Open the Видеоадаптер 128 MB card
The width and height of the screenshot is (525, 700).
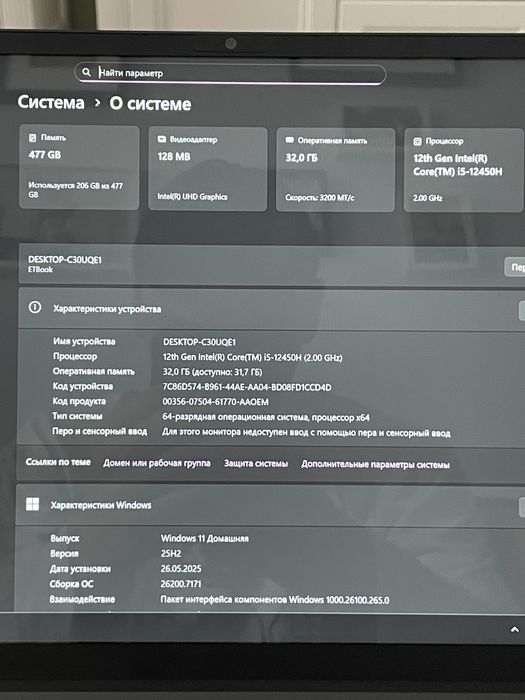(208, 169)
